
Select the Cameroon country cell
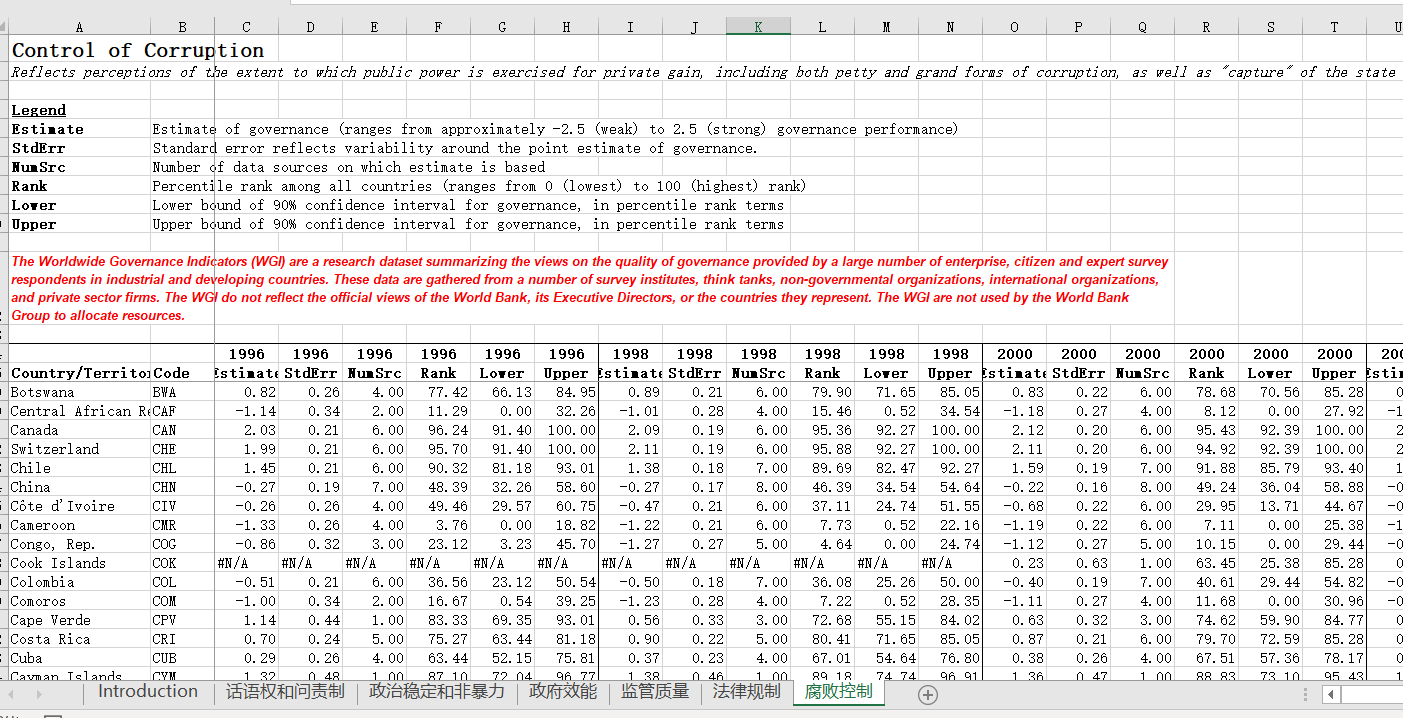click(80, 525)
